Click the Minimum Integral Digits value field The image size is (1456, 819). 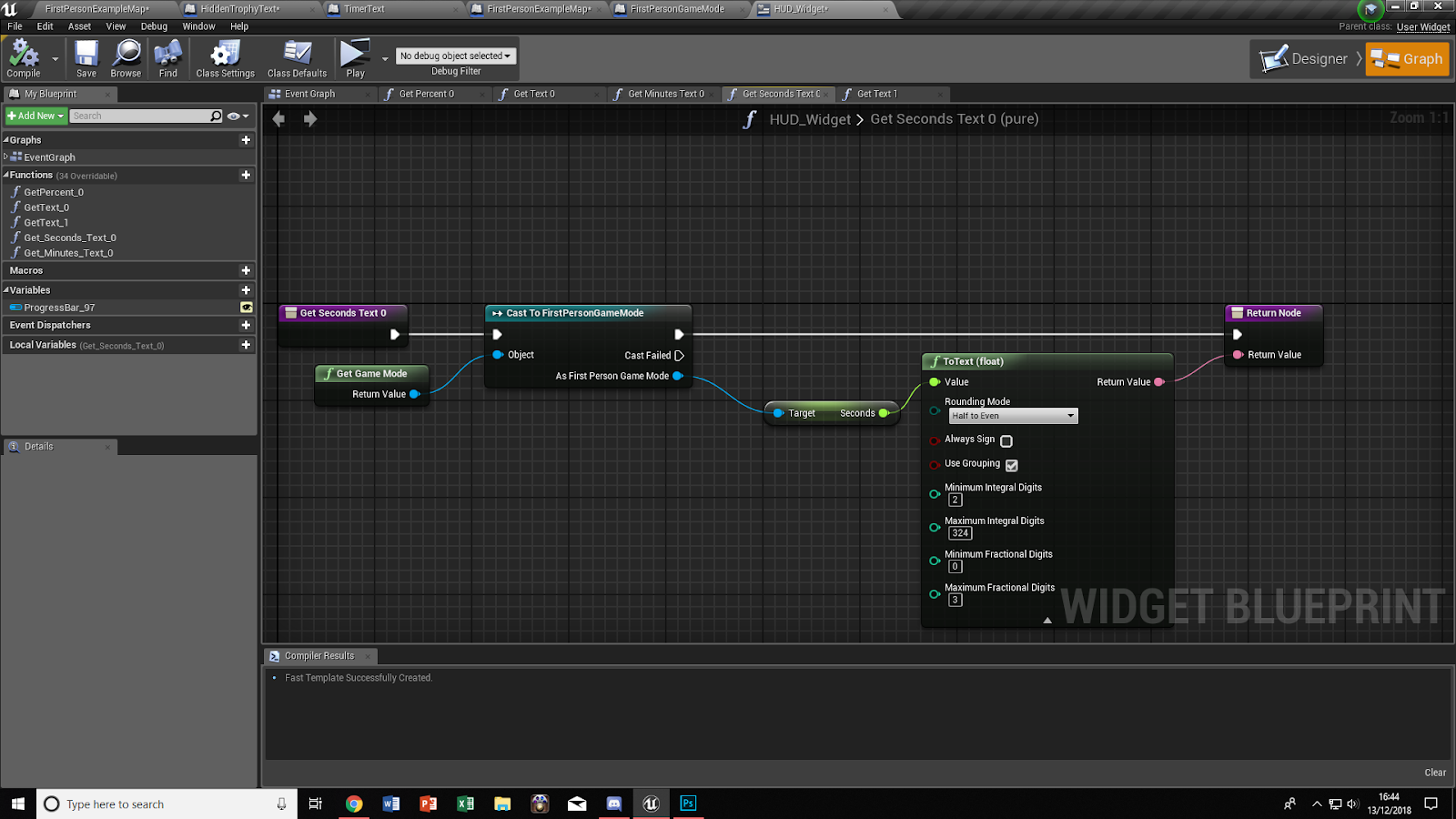955,500
